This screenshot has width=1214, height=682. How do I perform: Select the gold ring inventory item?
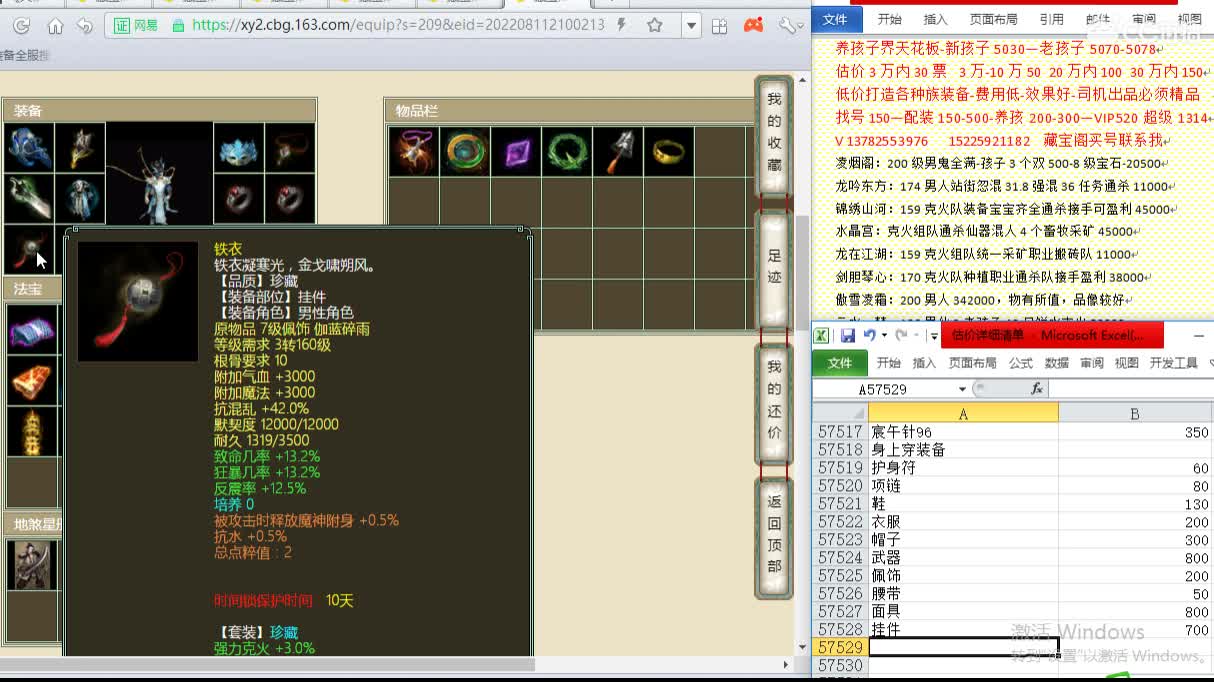[669, 151]
